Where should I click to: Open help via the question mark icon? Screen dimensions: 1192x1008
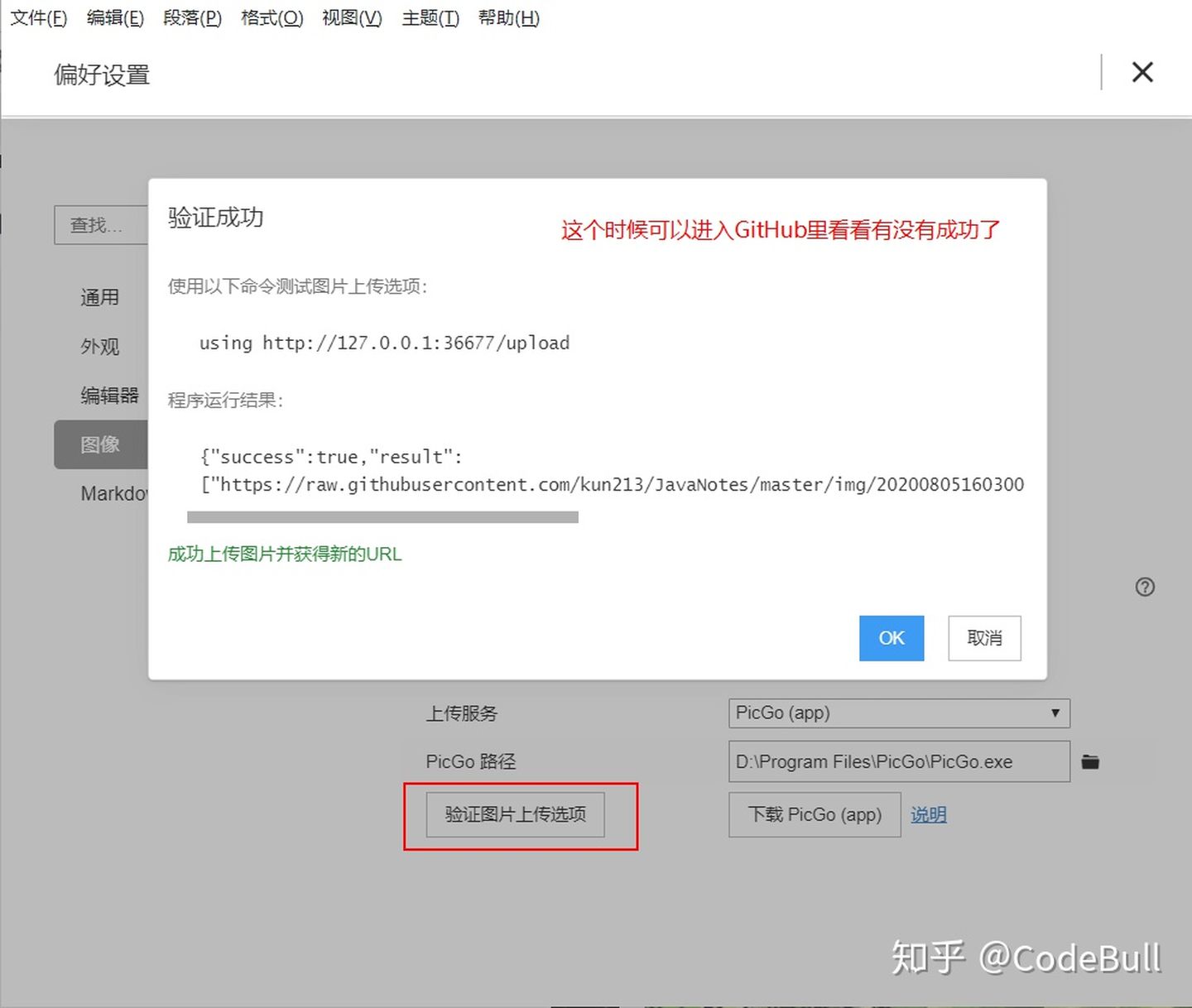point(1145,587)
